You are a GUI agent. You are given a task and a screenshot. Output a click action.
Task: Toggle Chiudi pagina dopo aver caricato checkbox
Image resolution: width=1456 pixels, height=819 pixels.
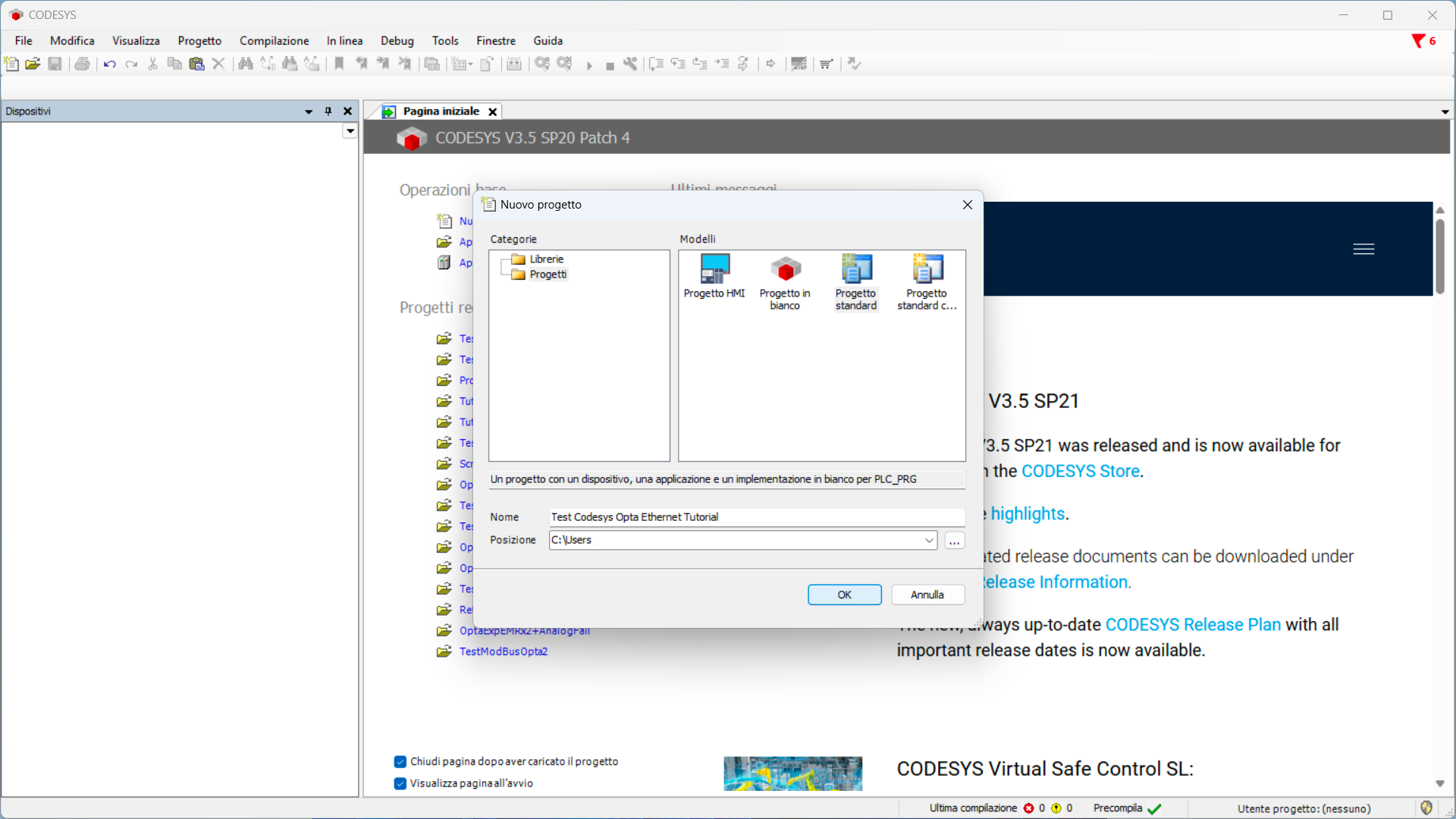[x=400, y=761]
